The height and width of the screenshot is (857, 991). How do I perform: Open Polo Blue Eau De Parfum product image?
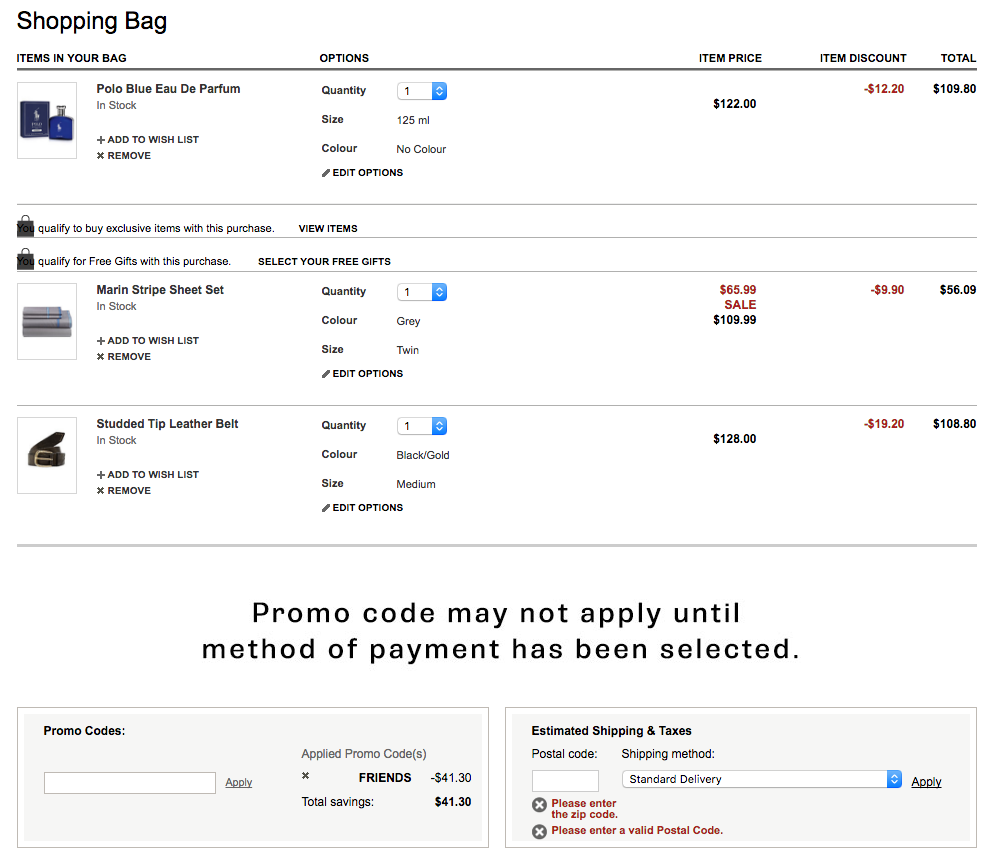point(47,120)
